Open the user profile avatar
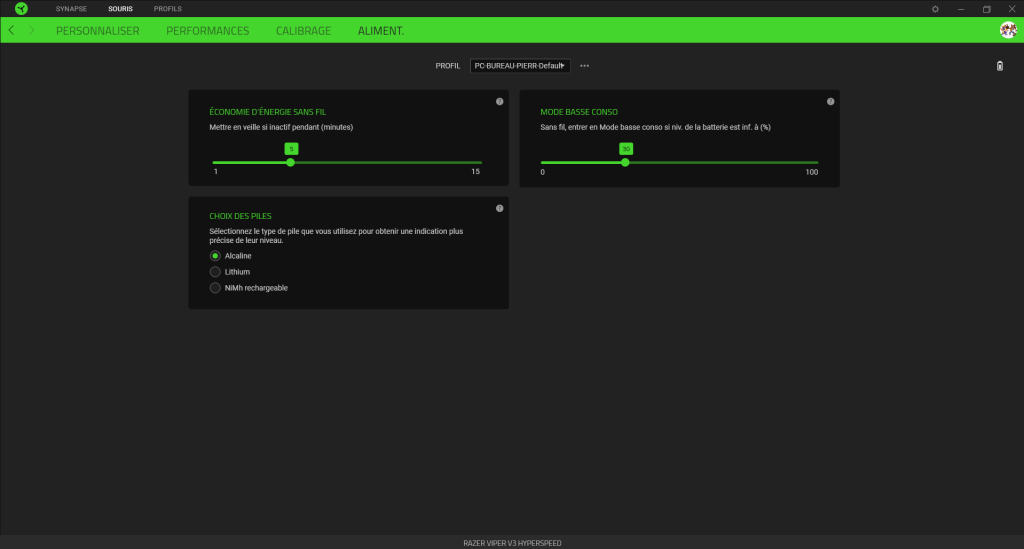Viewport: 1024px width, 549px height. pos(1008,30)
